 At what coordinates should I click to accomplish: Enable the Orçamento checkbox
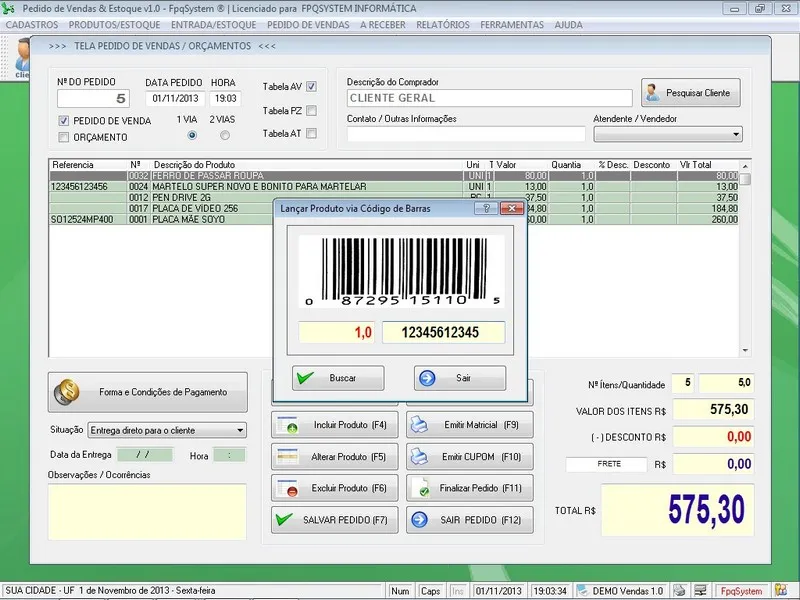64,138
